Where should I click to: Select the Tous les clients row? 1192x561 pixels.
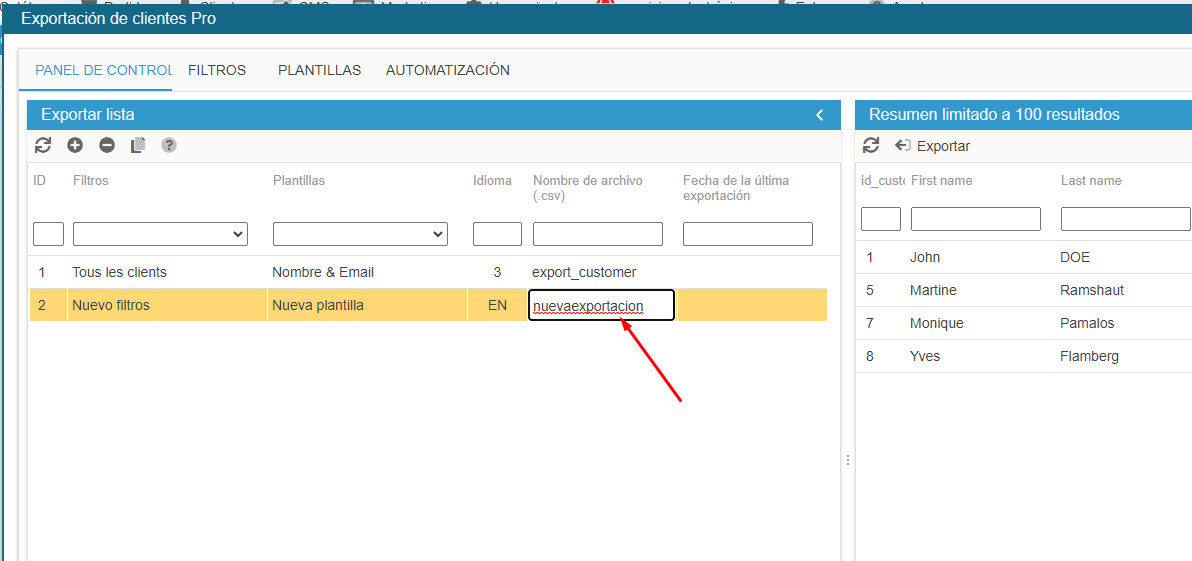pos(119,272)
